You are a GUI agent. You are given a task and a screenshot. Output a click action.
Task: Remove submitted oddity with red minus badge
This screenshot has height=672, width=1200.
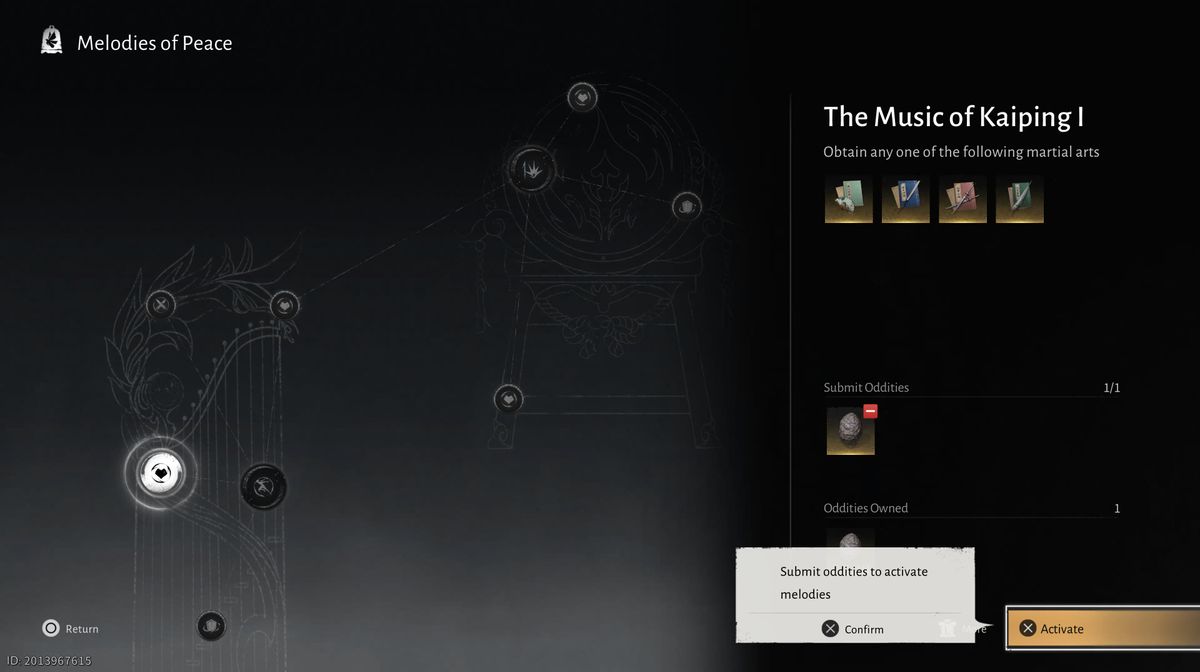click(870, 411)
